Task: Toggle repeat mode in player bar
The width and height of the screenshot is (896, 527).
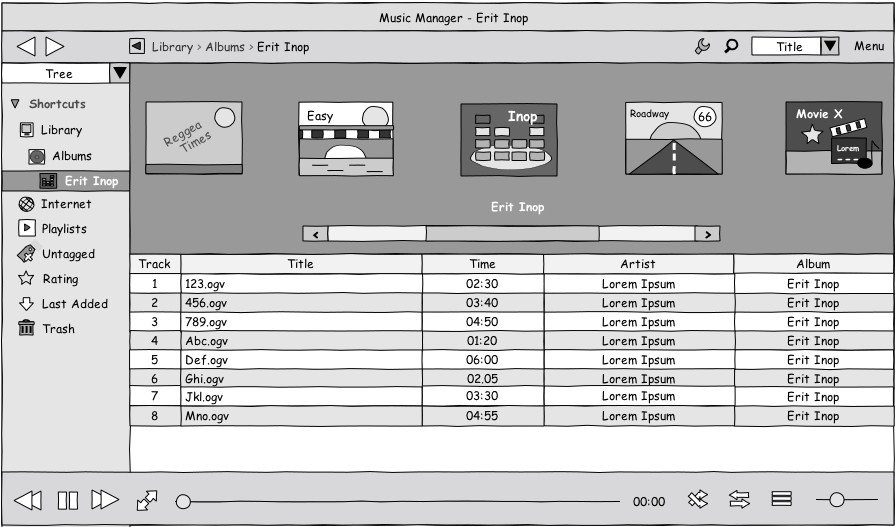Action: coord(739,500)
